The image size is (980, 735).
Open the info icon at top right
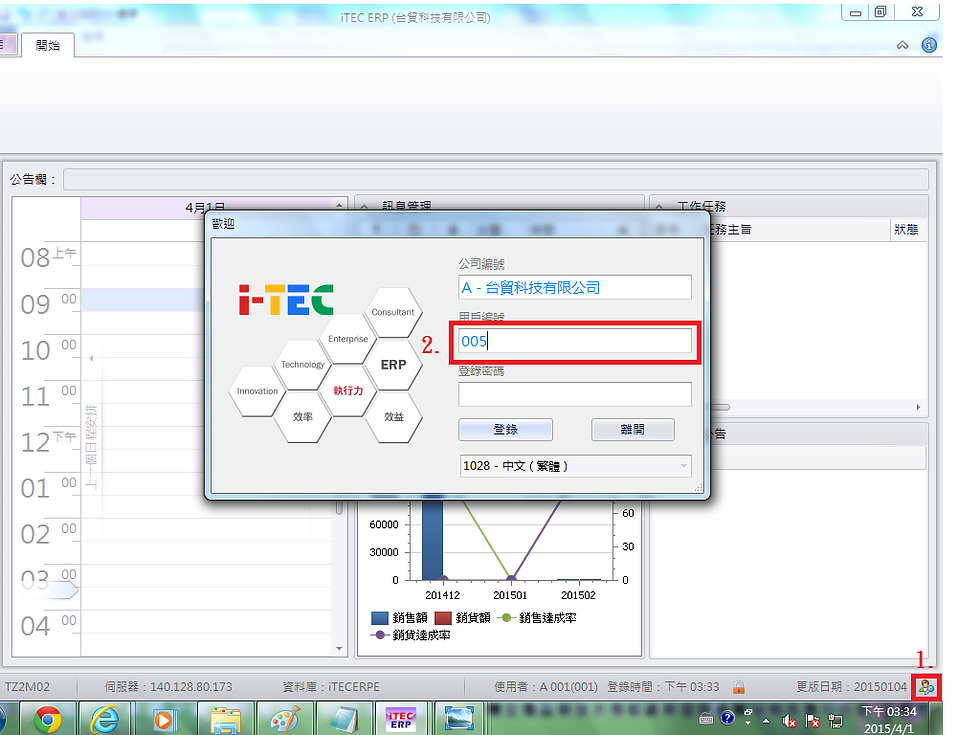pos(929,45)
